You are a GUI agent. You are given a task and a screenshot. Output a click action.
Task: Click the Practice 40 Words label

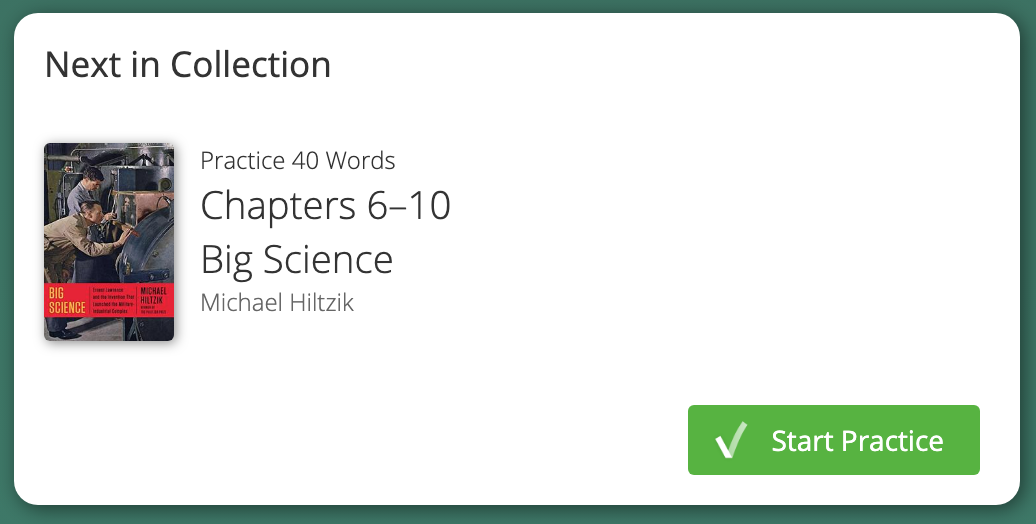point(297,160)
